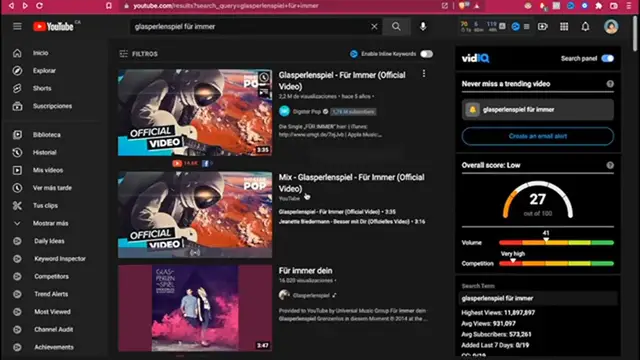Click the Most Viewed vidIQ icon
The height and width of the screenshot is (360, 640).
point(17,312)
